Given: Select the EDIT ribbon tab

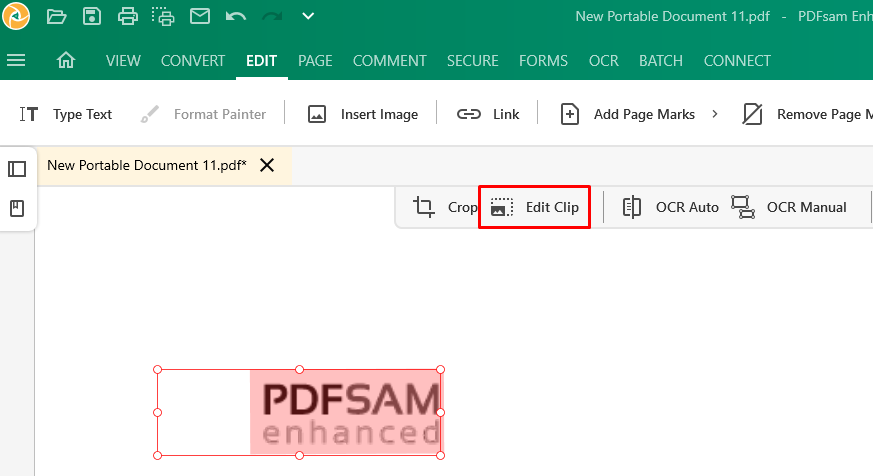Looking at the screenshot, I should tap(262, 61).
